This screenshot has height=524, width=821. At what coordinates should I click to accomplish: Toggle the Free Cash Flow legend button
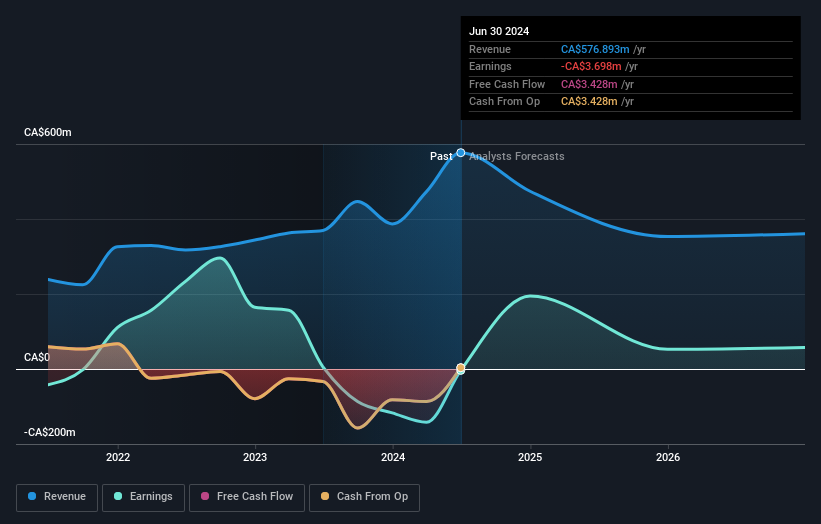tap(247, 497)
